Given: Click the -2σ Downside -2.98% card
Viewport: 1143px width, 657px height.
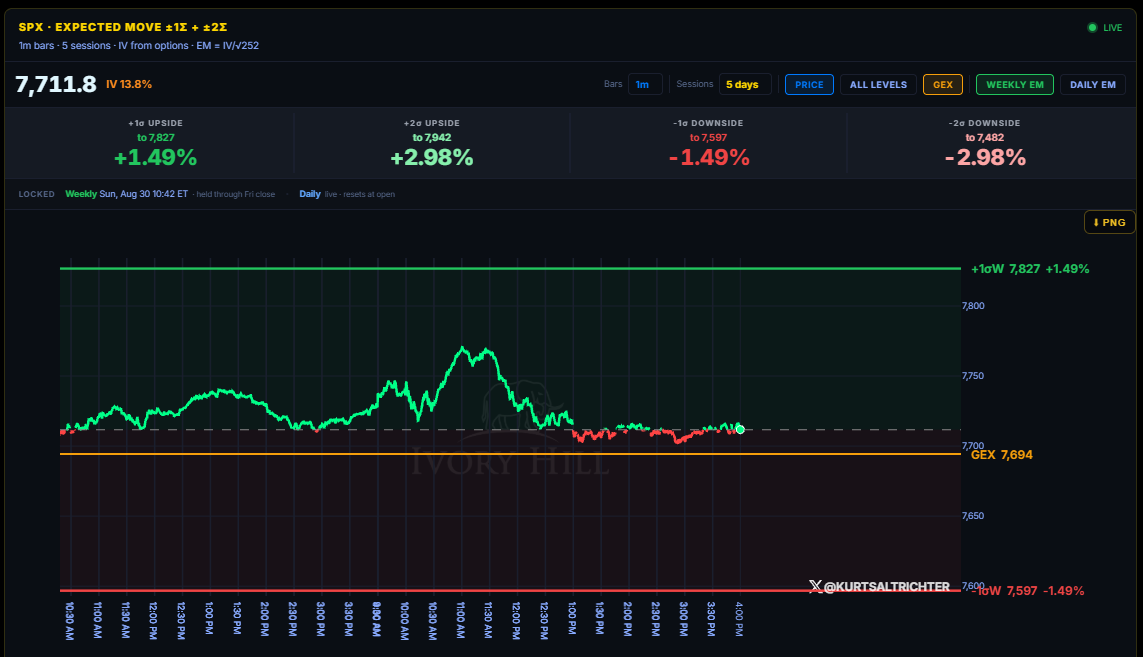Looking at the screenshot, I should (985, 144).
